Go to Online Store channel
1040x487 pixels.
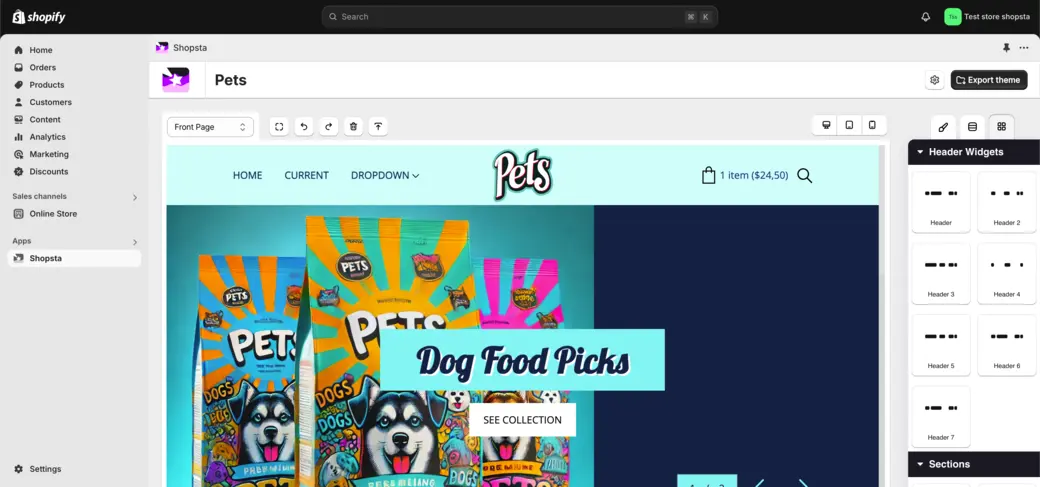coord(53,214)
